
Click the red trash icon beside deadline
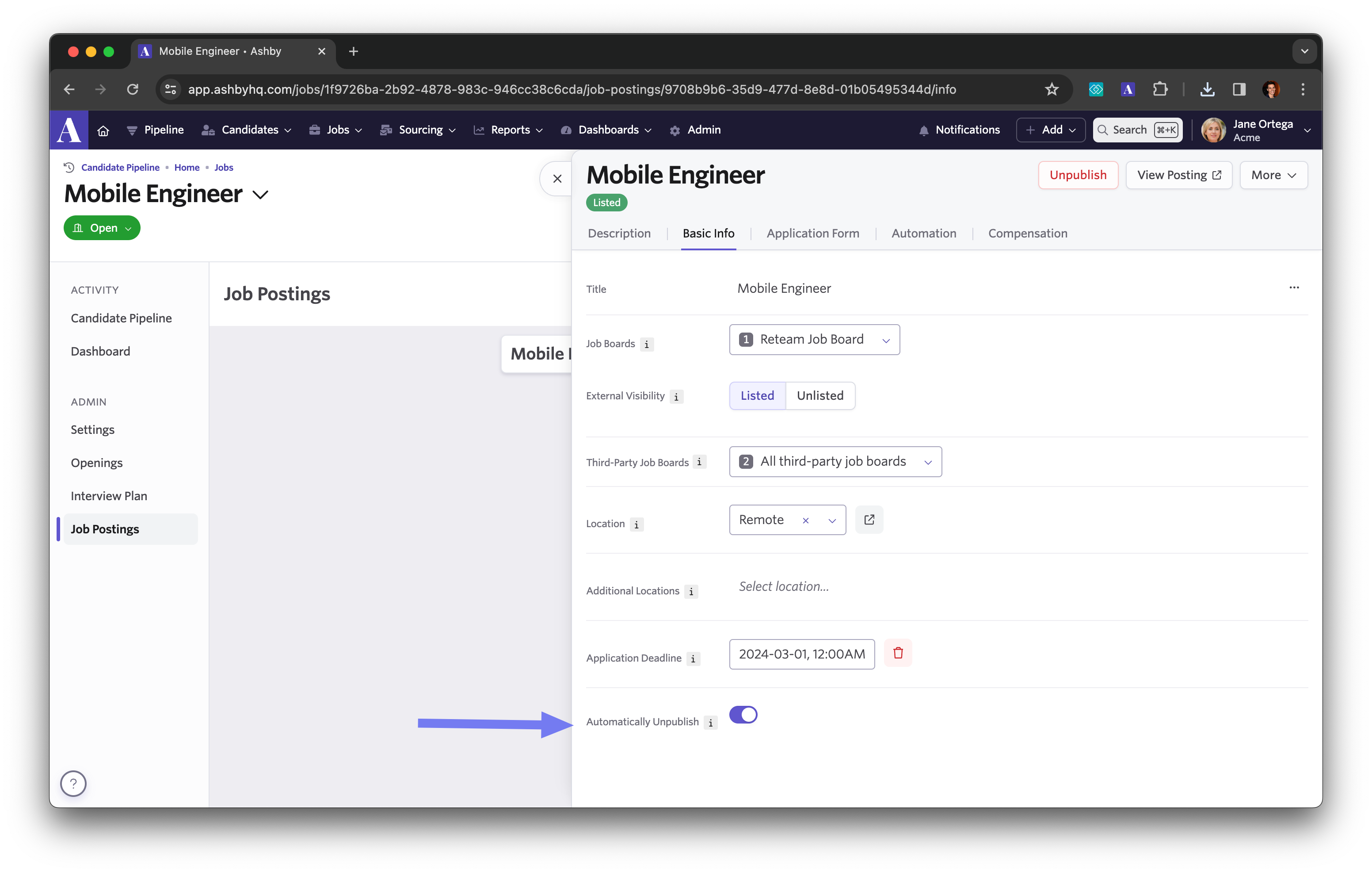pyautogui.click(x=898, y=654)
